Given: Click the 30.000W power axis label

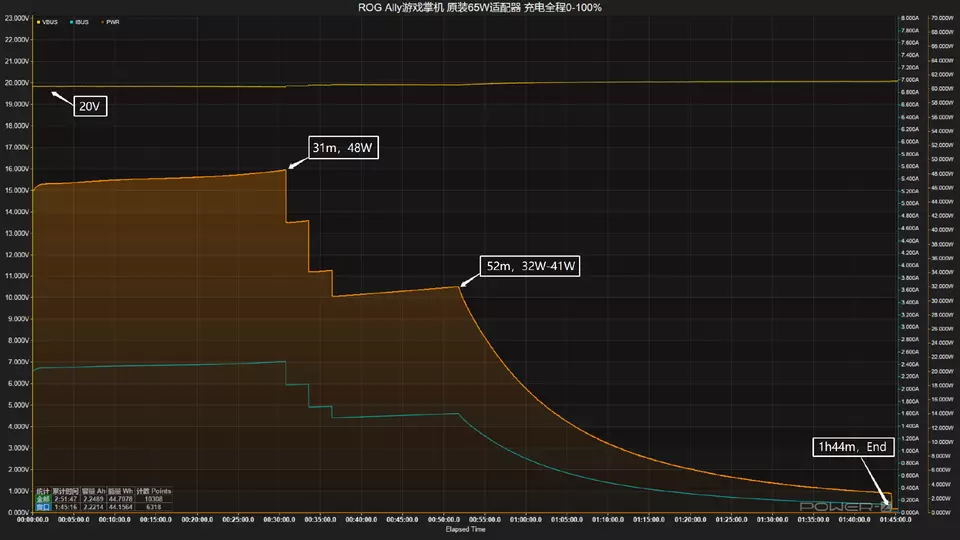Looking at the screenshot, I should (942, 301).
